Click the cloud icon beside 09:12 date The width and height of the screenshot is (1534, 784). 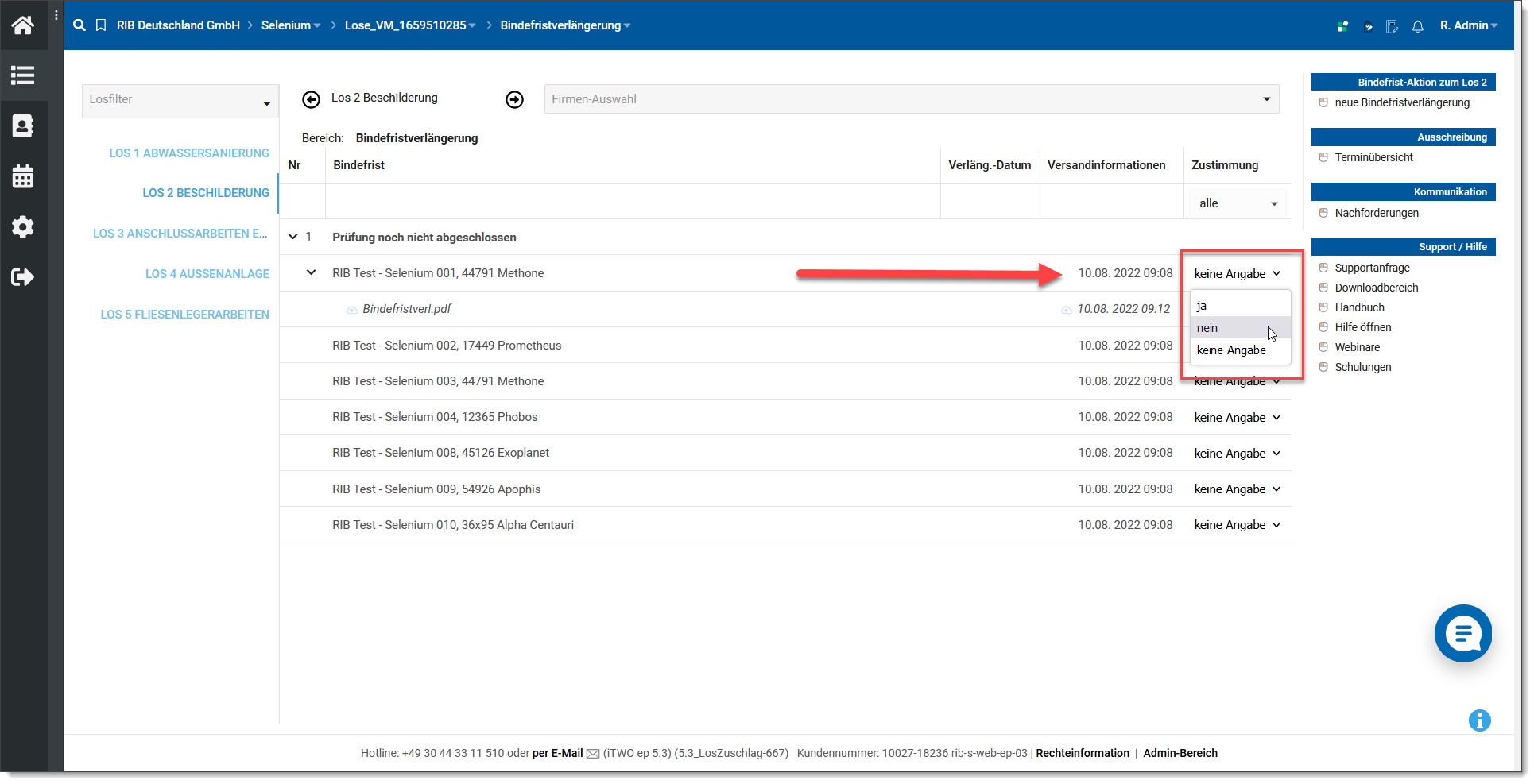pyautogui.click(x=1067, y=310)
